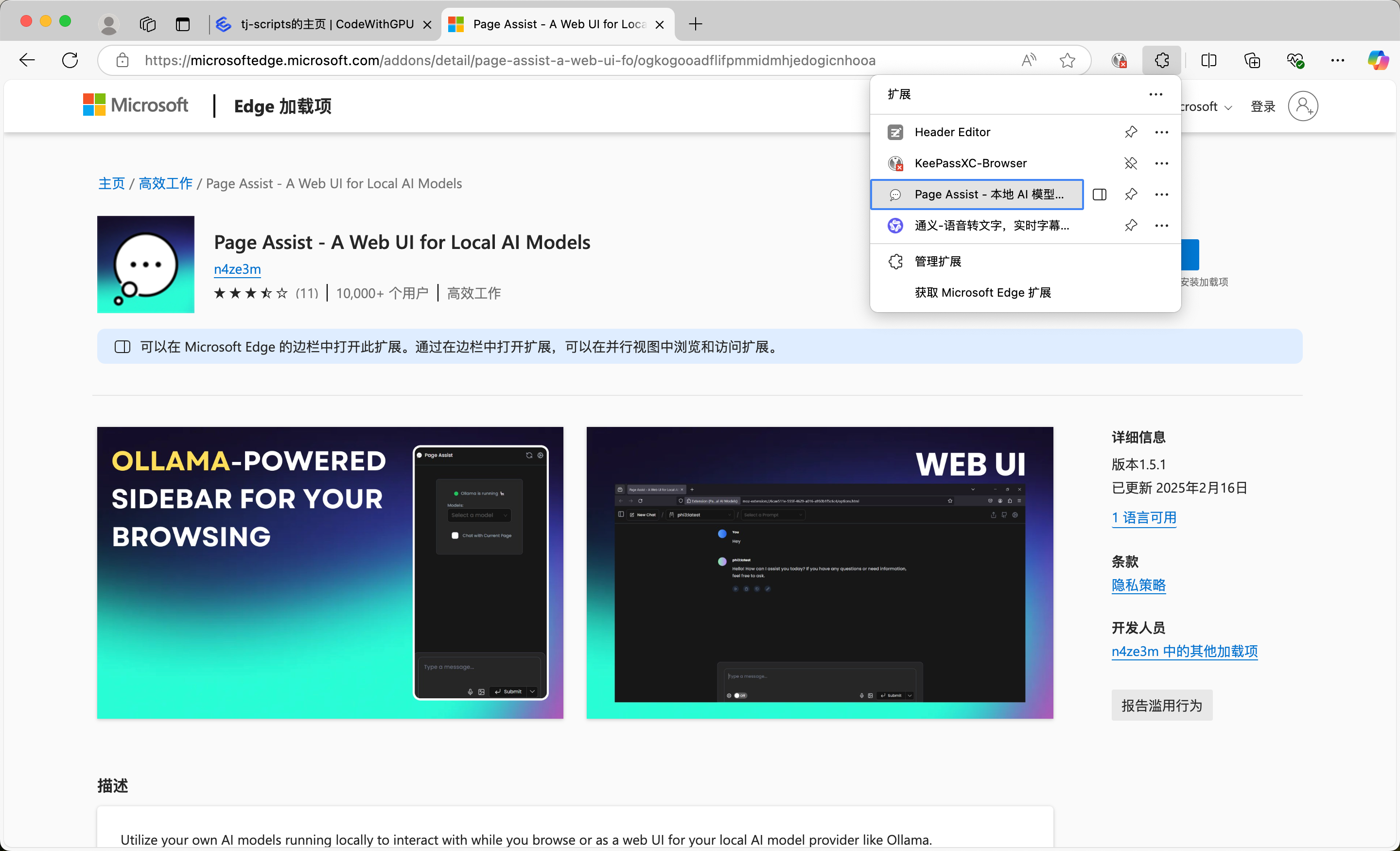Follow the 主页 breadcrumb link
1400x851 pixels.
coord(111,184)
